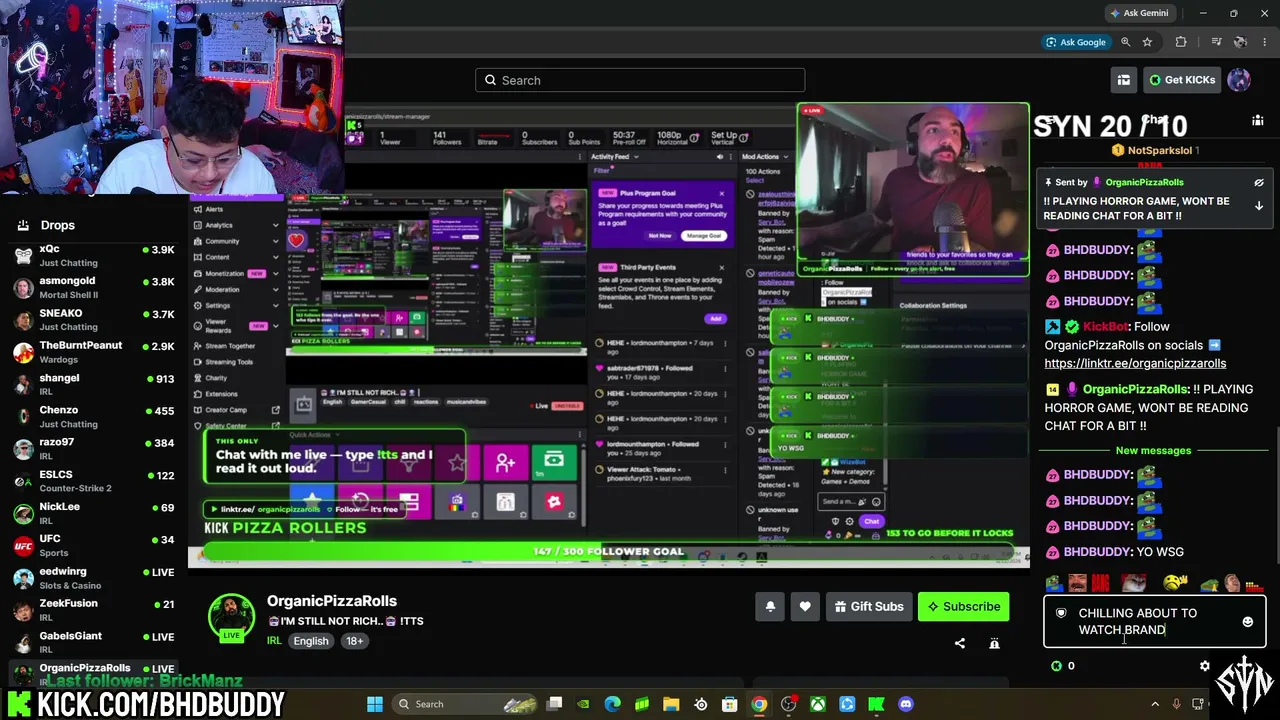Show hidden system tray icons
This screenshot has height=720, width=1280.
tap(1155, 704)
